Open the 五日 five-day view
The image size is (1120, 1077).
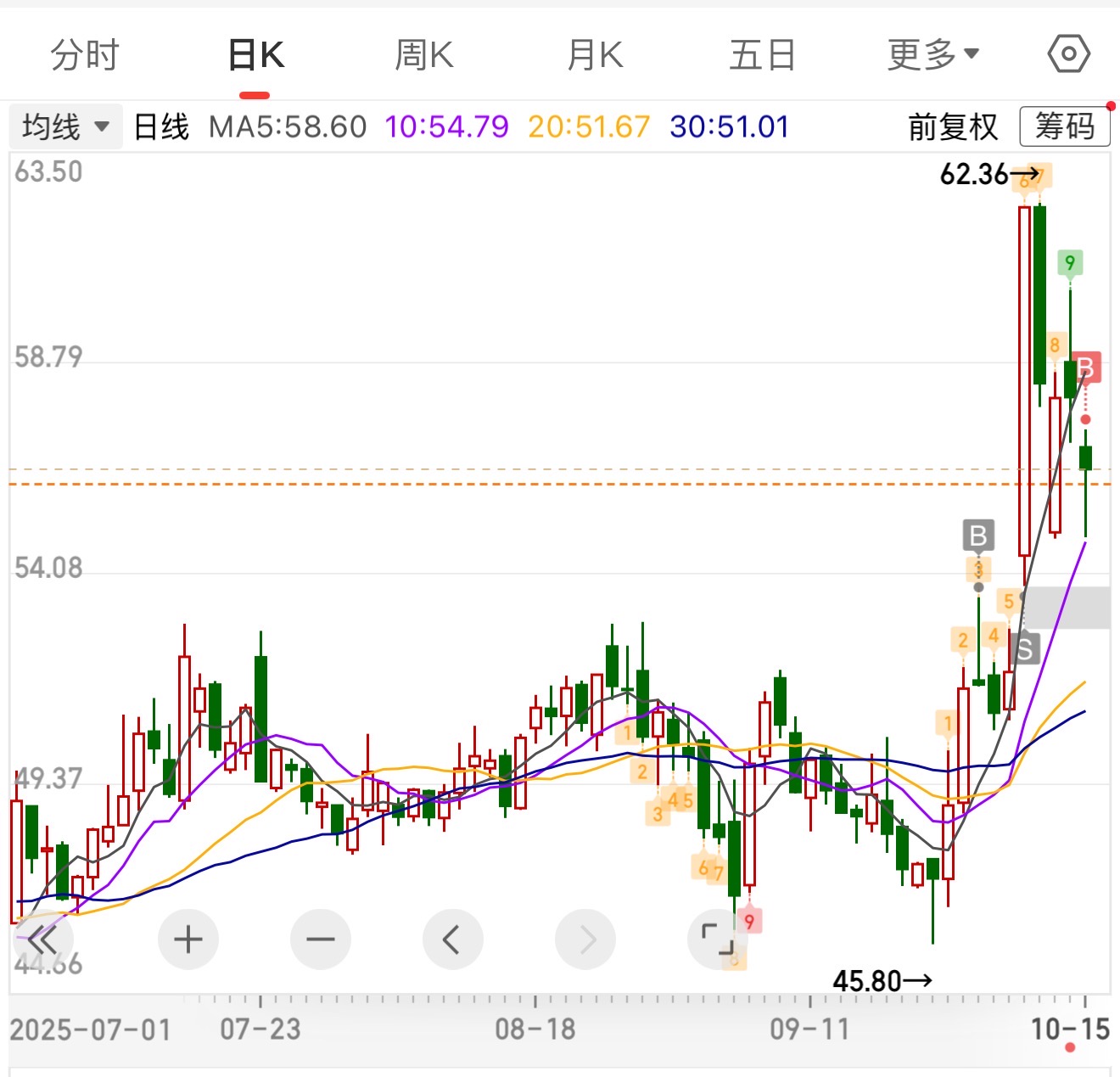pyautogui.click(x=762, y=56)
